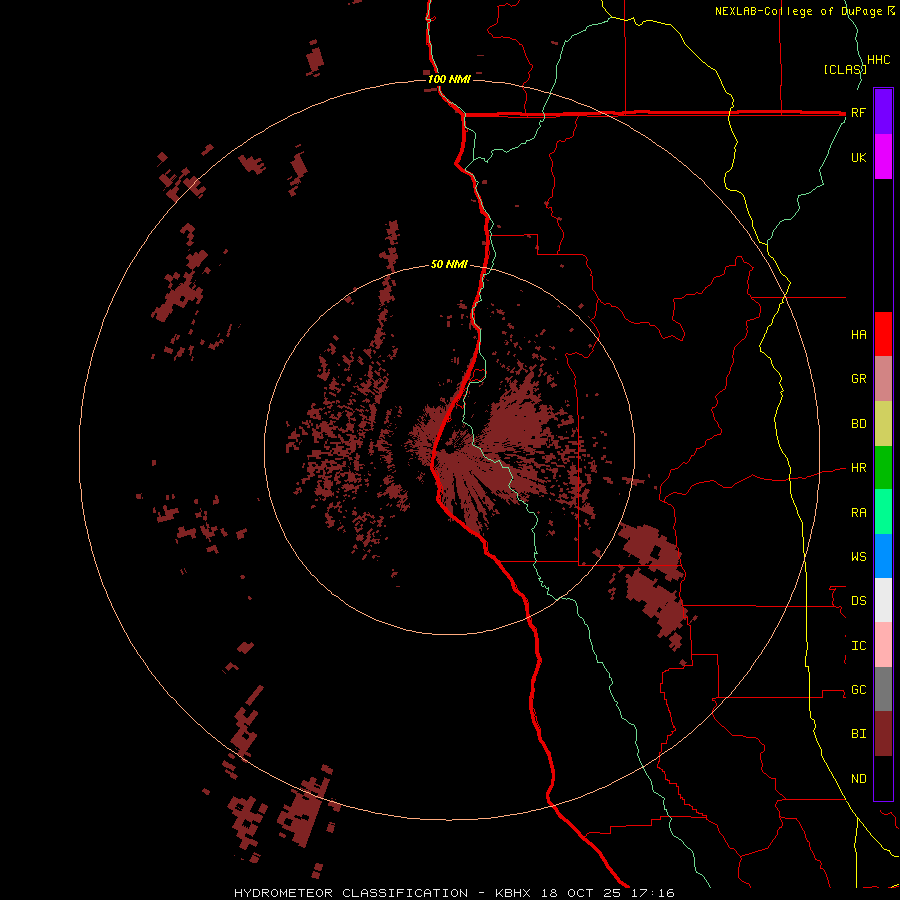Viewport: 900px width, 900px height.
Task: Select the yellow BD color swatch
Action: point(883,424)
